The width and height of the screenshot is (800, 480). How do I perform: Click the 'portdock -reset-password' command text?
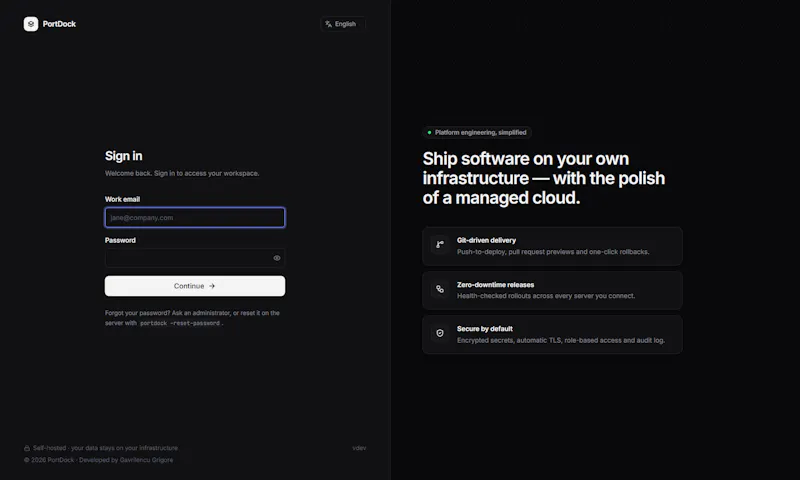[180, 323]
